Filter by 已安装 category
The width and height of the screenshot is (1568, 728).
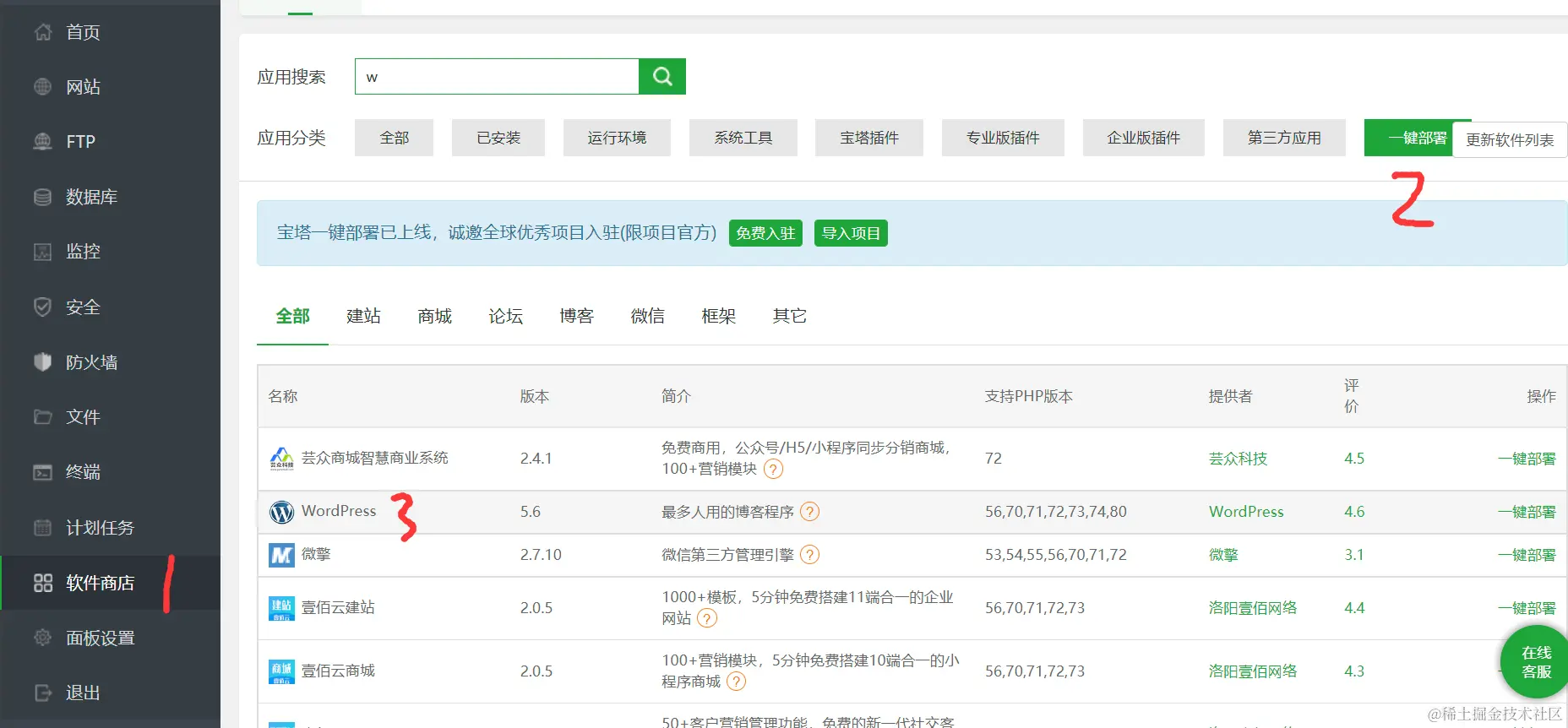pos(498,138)
